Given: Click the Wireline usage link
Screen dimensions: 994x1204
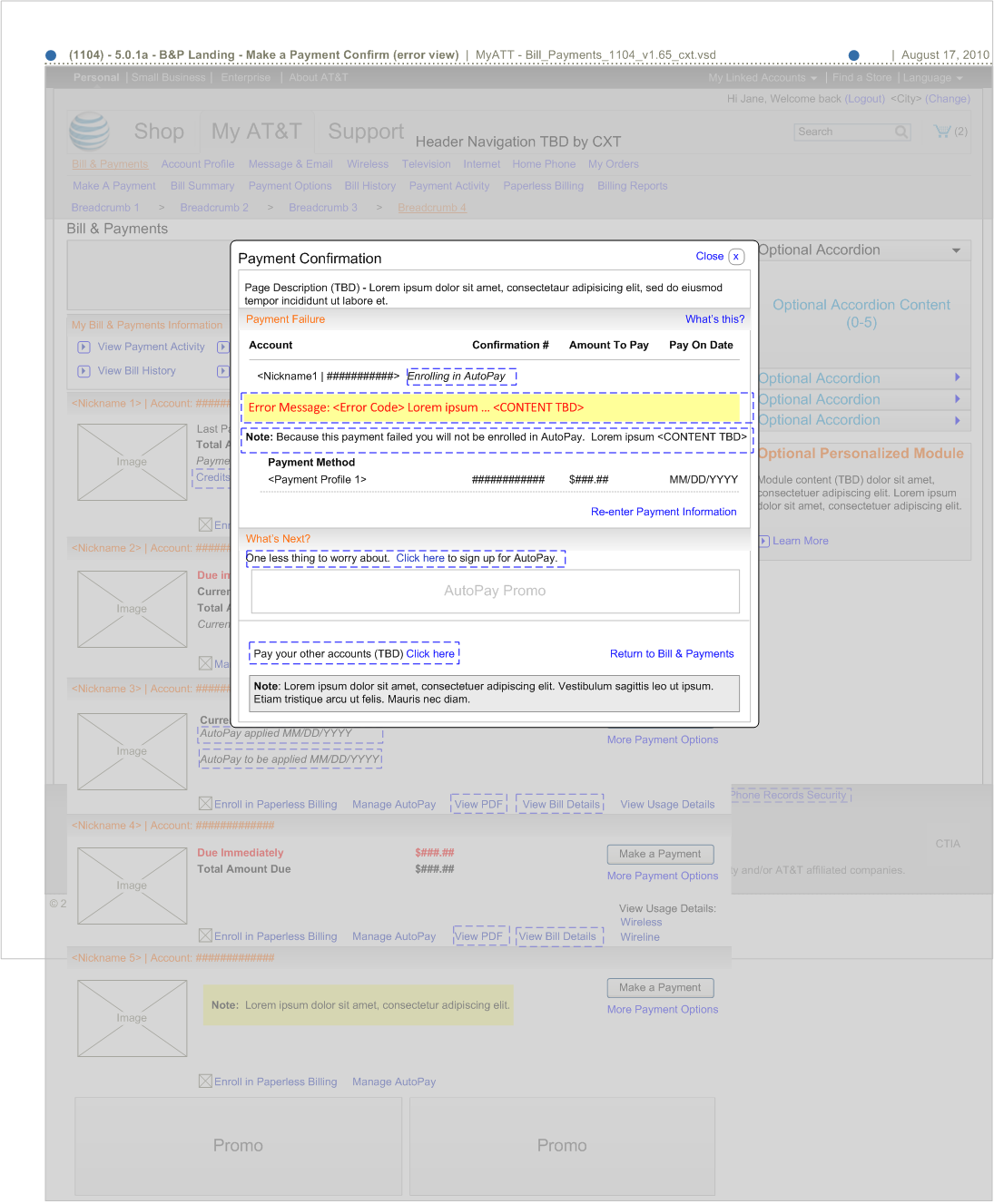Looking at the screenshot, I should pyautogui.click(x=640, y=937).
